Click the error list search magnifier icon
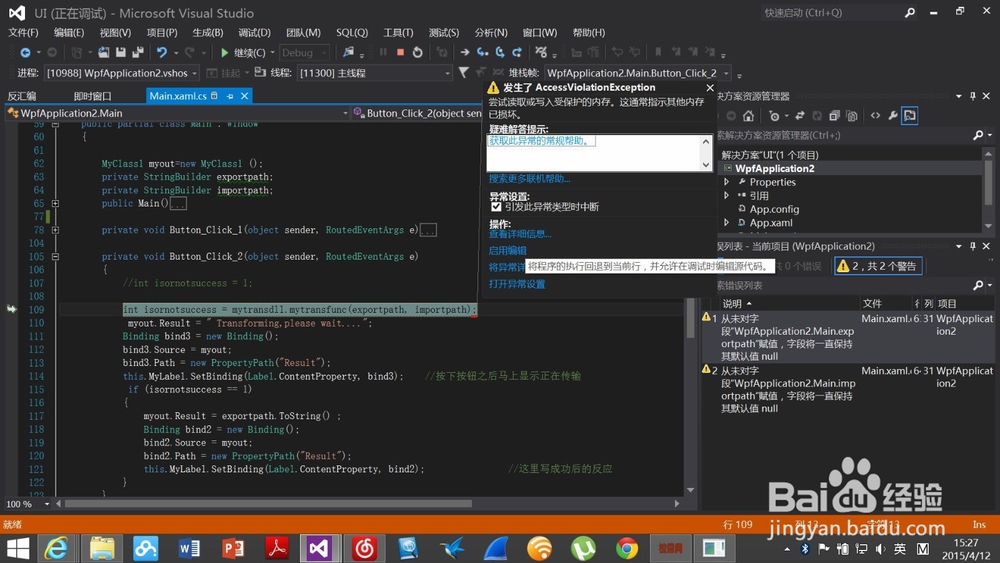 tap(978, 285)
